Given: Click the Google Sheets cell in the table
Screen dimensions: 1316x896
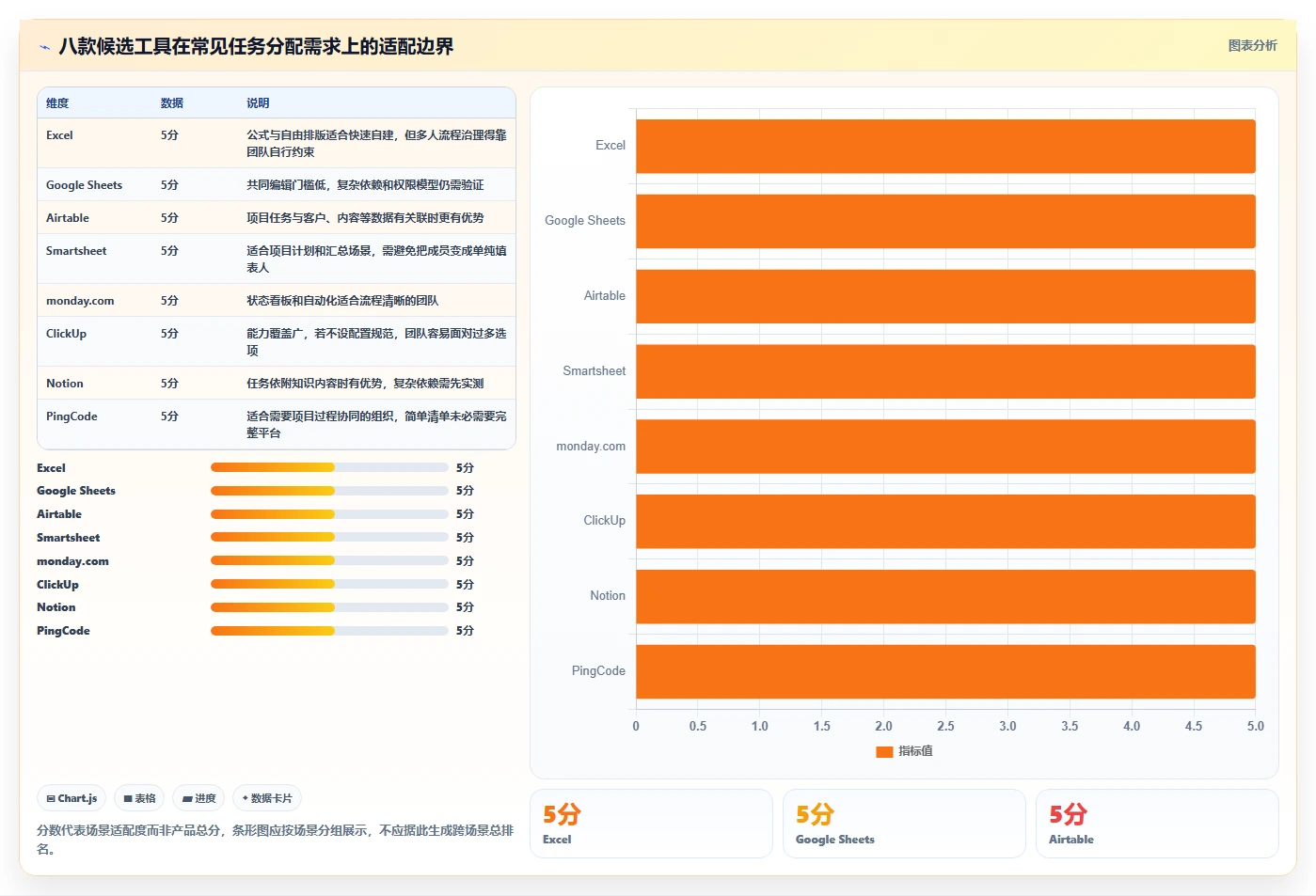Looking at the screenshot, I should coord(84,185).
